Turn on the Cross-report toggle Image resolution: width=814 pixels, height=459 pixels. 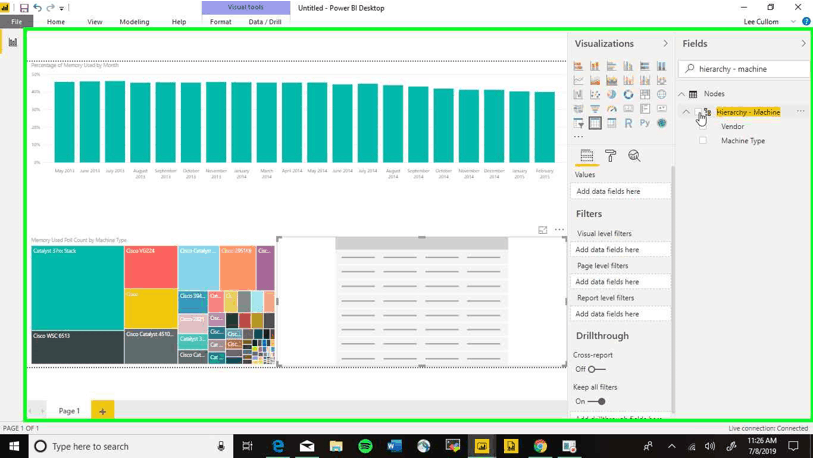pos(596,369)
